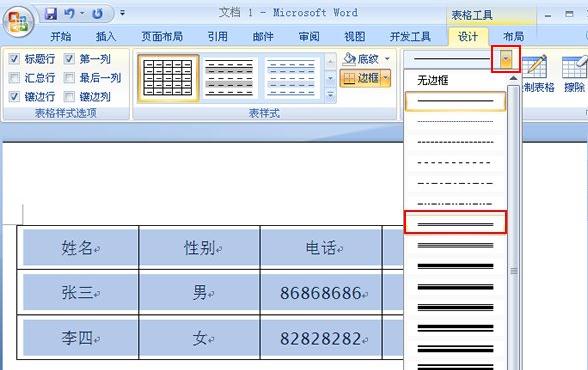Select the 设计 table tools tab

[x=468, y=36]
